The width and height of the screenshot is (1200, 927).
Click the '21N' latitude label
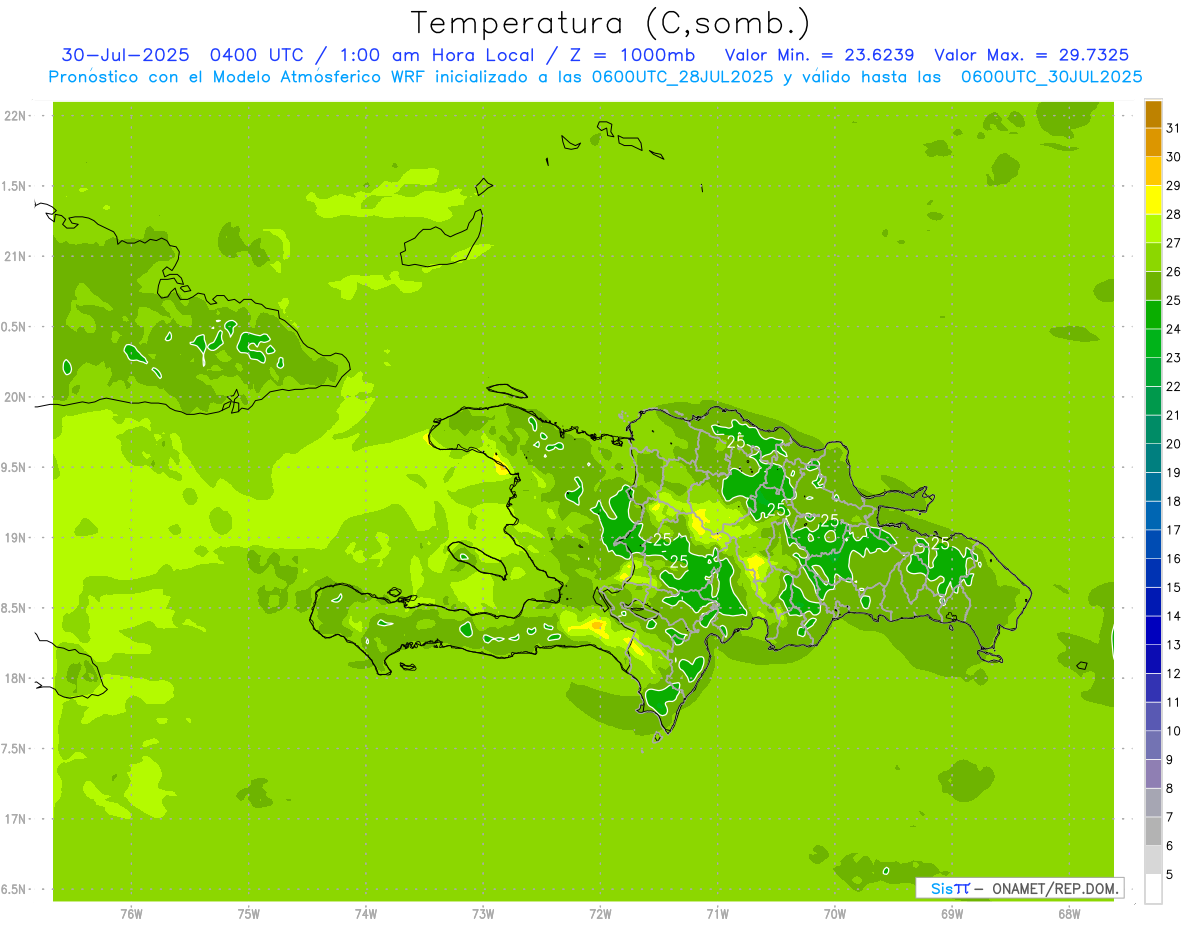15,257
